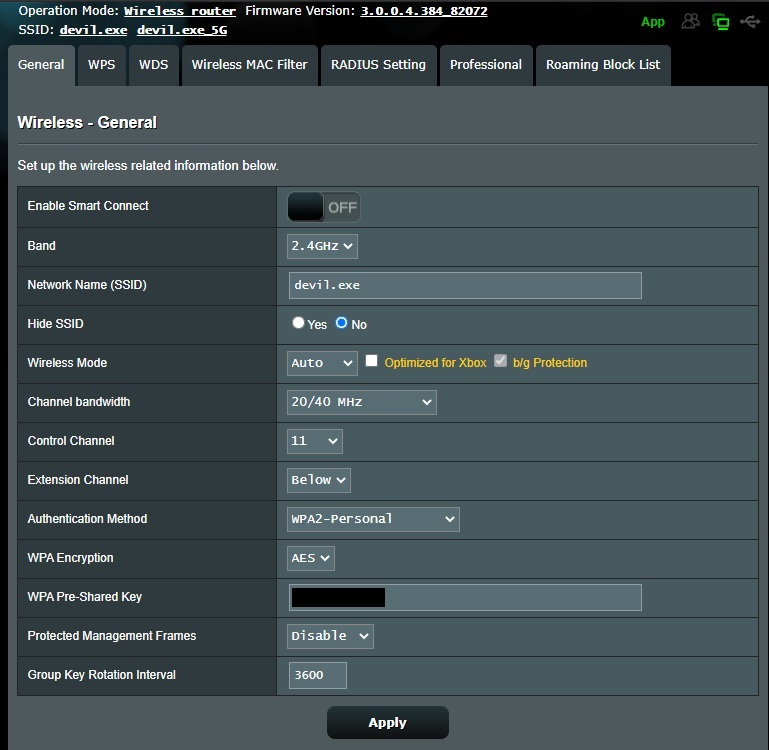
Task: Open the WPA Encryption AES dropdown
Action: tap(311, 558)
